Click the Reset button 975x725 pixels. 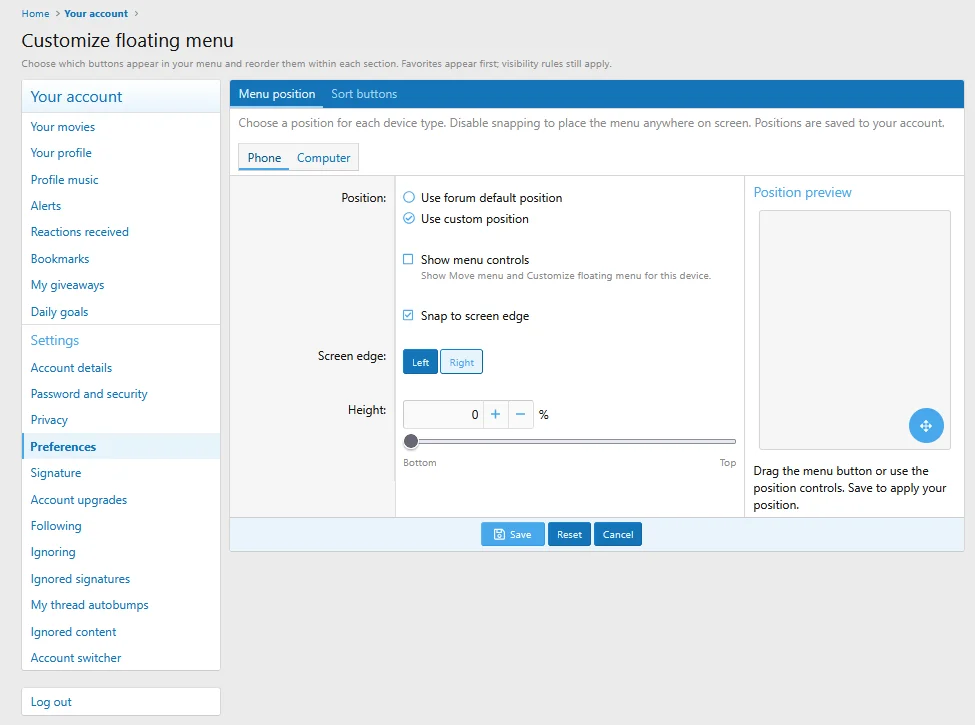coord(569,534)
